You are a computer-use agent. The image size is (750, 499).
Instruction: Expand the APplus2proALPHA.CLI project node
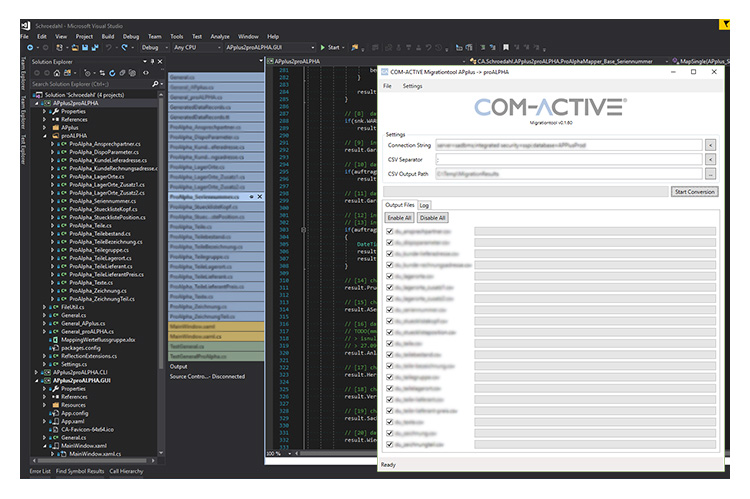(36, 372)
